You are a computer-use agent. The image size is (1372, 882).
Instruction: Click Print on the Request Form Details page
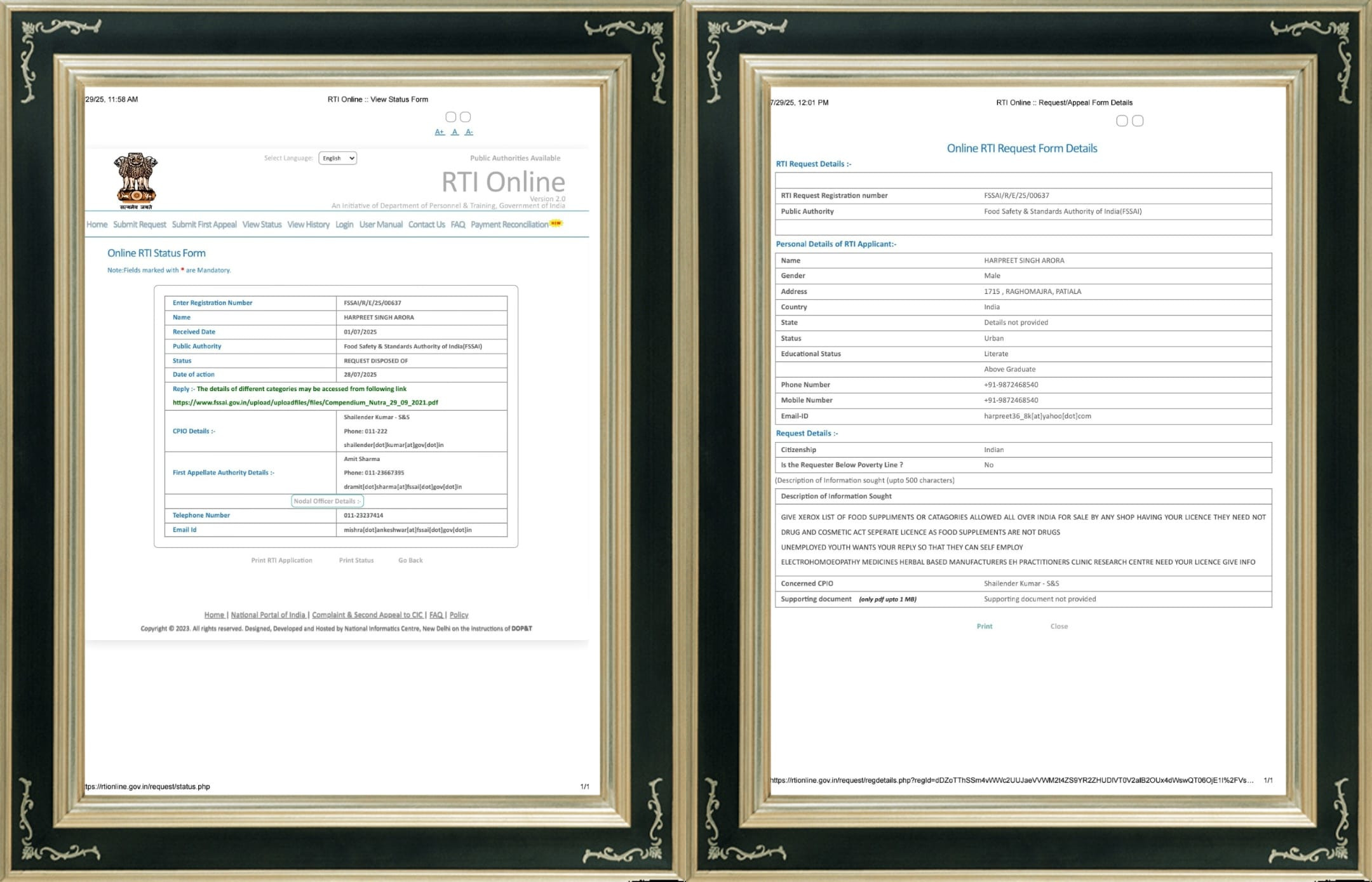[985, 626]
